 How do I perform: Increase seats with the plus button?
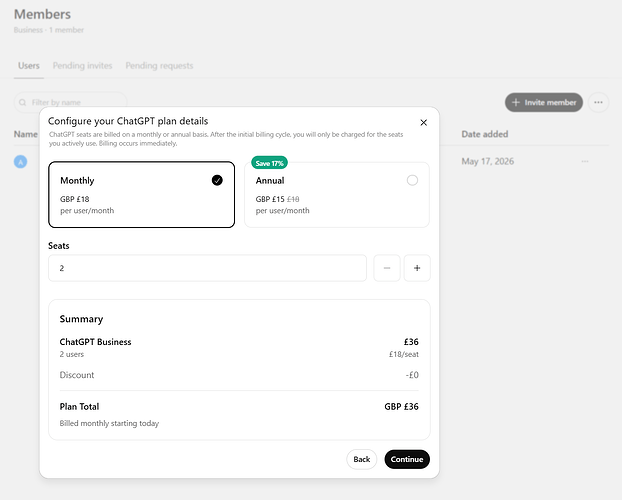[417, 268]
